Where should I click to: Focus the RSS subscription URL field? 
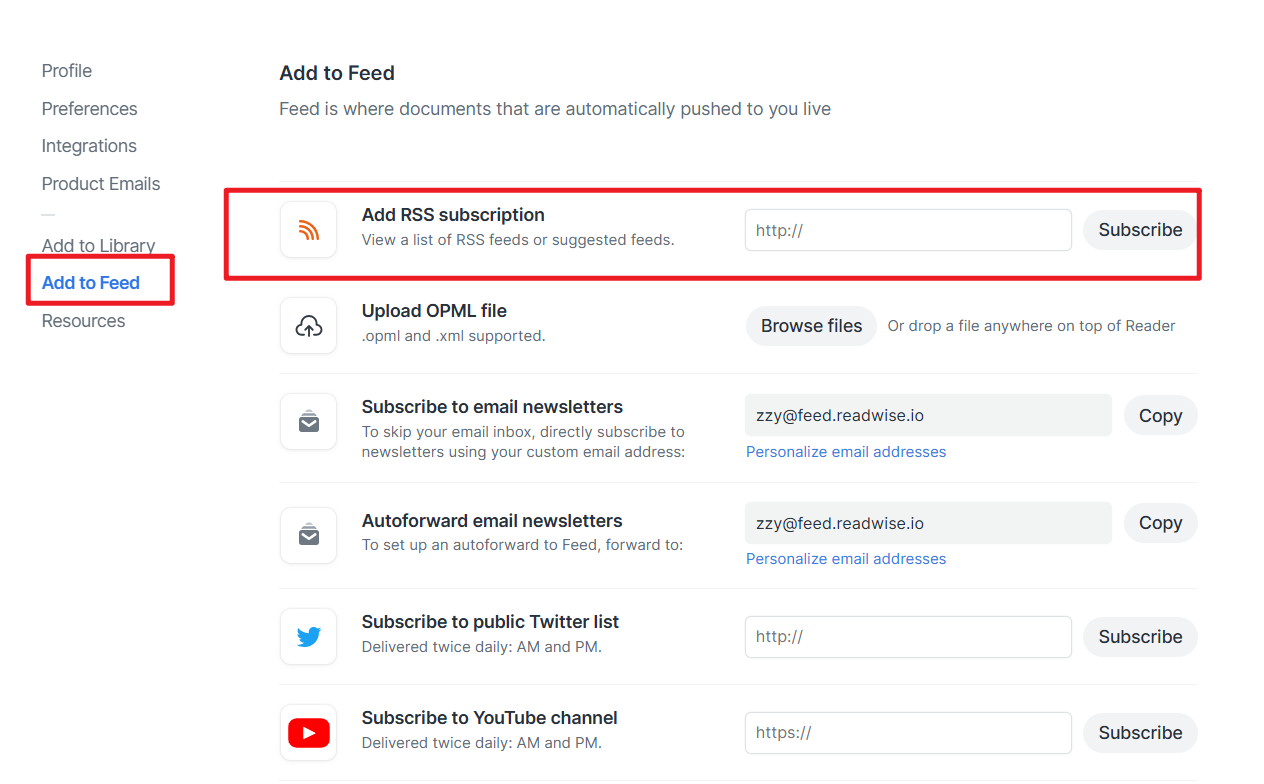coord(908,230)
